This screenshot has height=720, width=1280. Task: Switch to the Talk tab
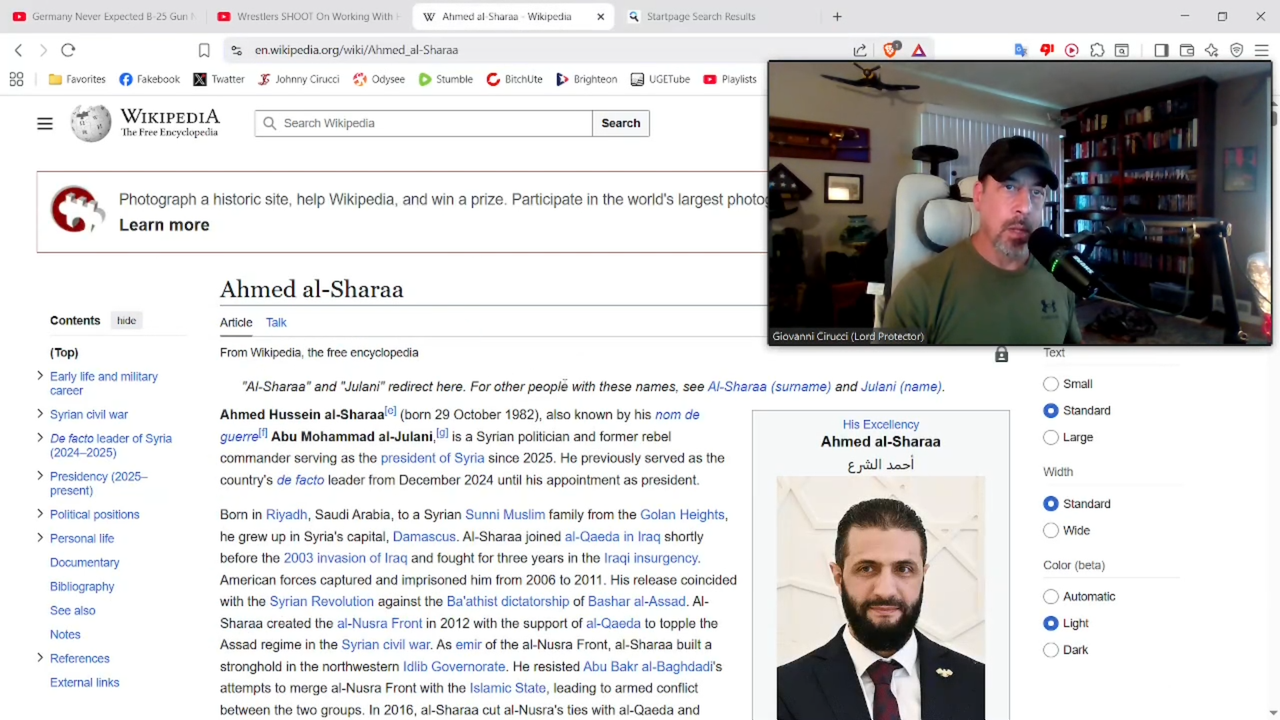(276, 322)
